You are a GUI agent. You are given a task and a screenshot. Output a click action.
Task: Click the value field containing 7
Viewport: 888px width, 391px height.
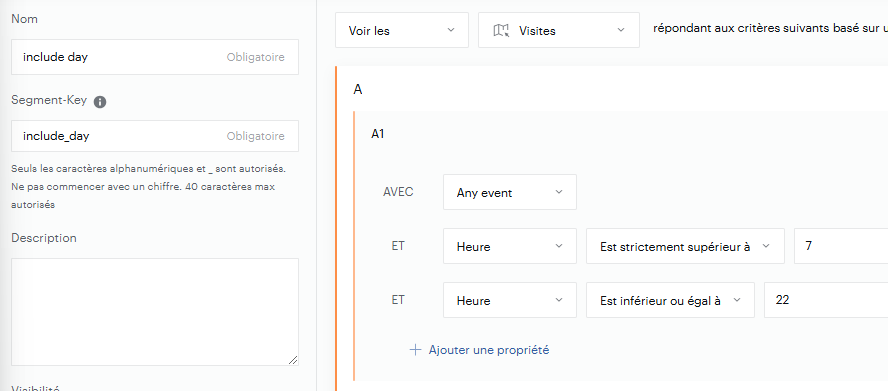click(x=841, y=246)
